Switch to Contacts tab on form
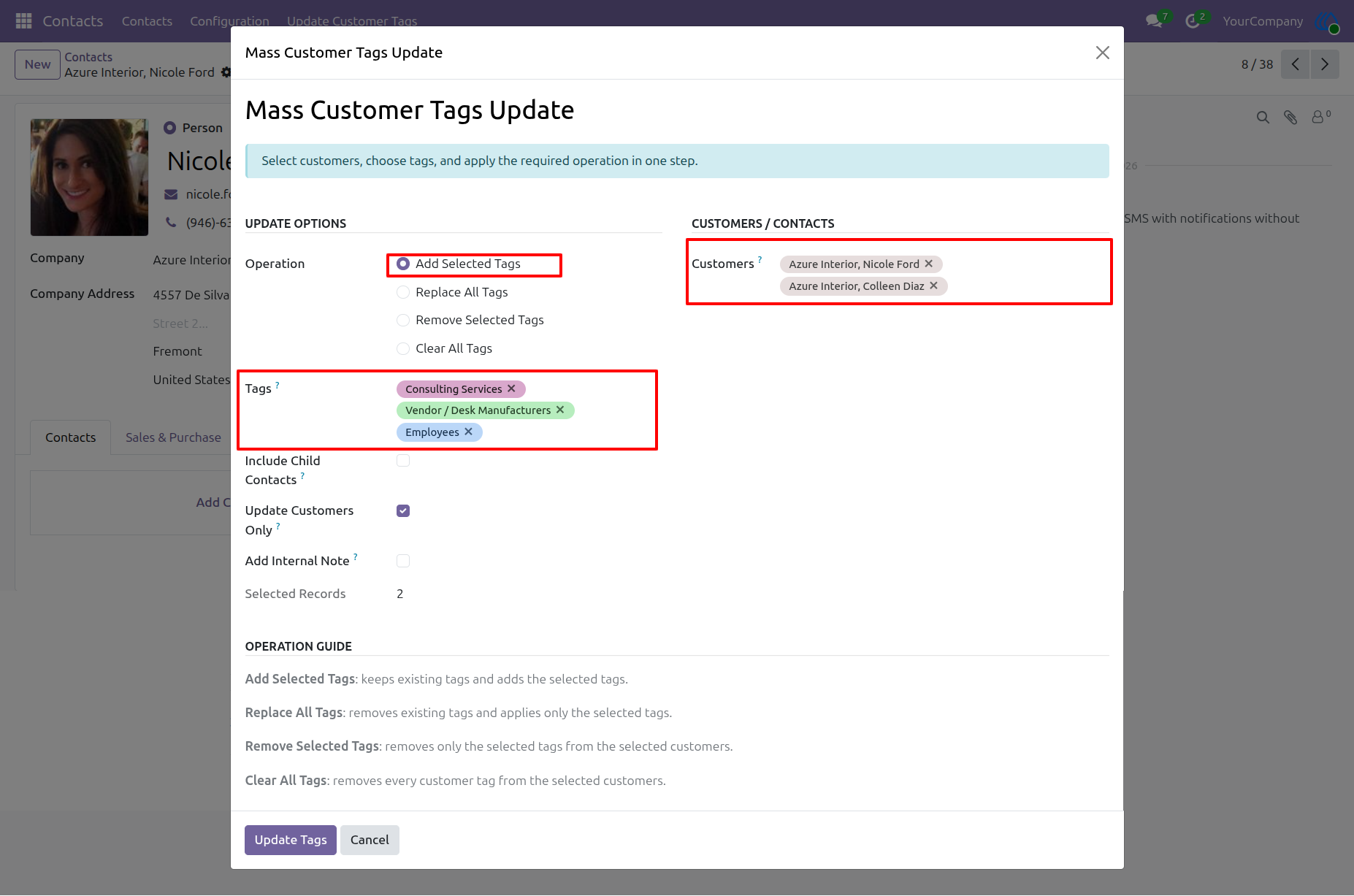The height and width of the screenshot is (896, 1354). (70, 437)
